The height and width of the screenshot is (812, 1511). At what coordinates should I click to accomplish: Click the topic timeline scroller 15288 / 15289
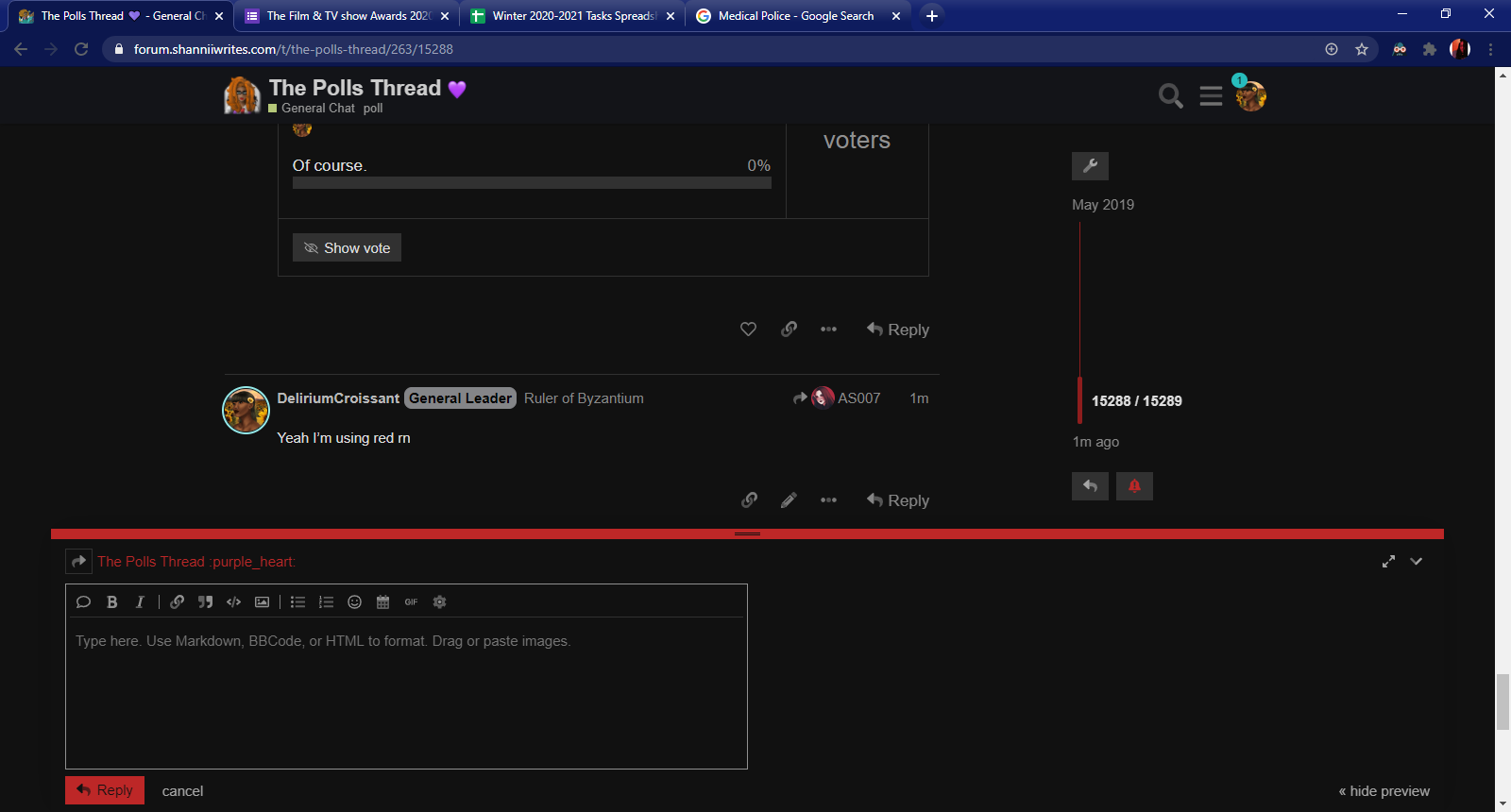click(1136, 401)
